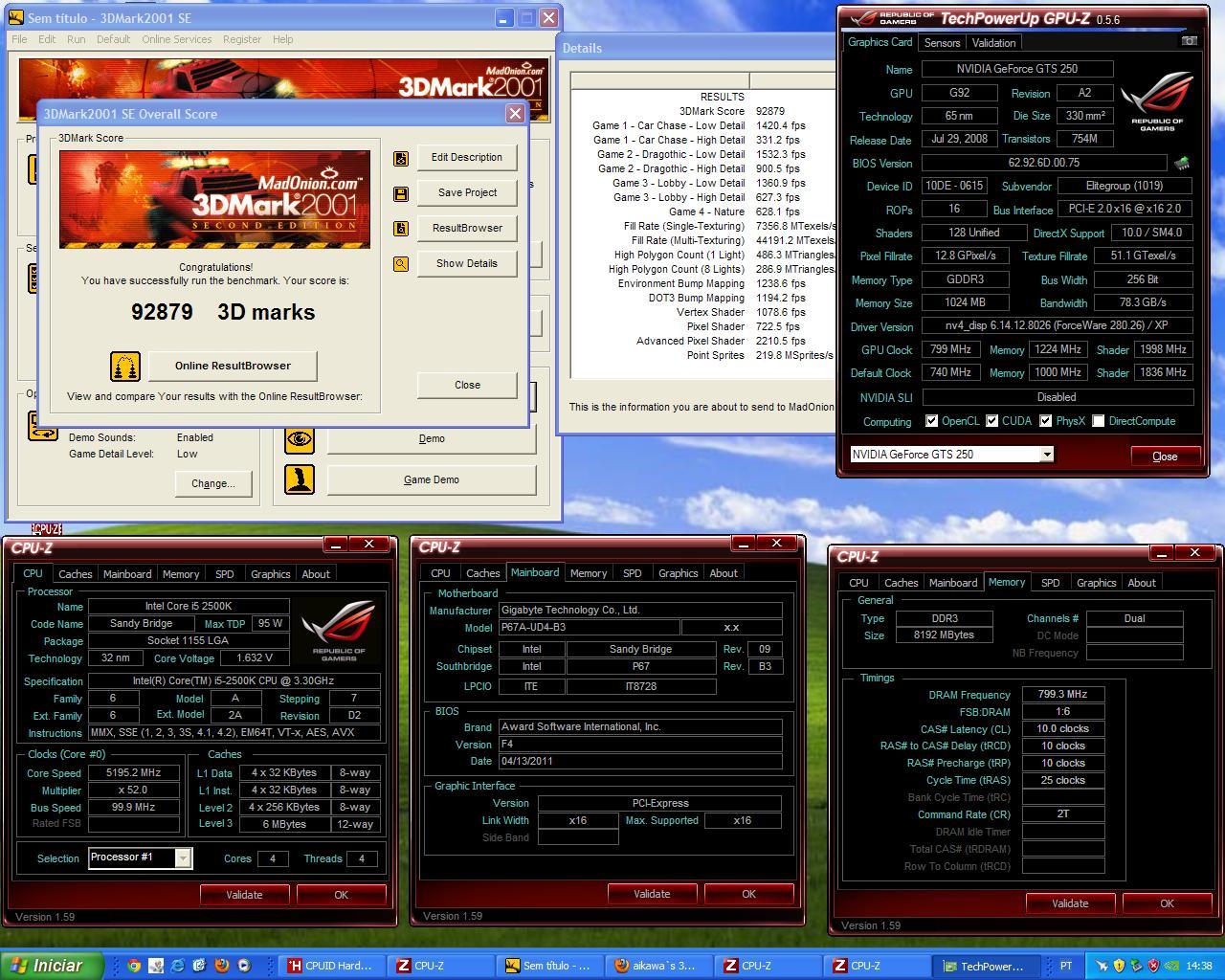Click the 3DMark2001 title bar icon

click(16, 18)
